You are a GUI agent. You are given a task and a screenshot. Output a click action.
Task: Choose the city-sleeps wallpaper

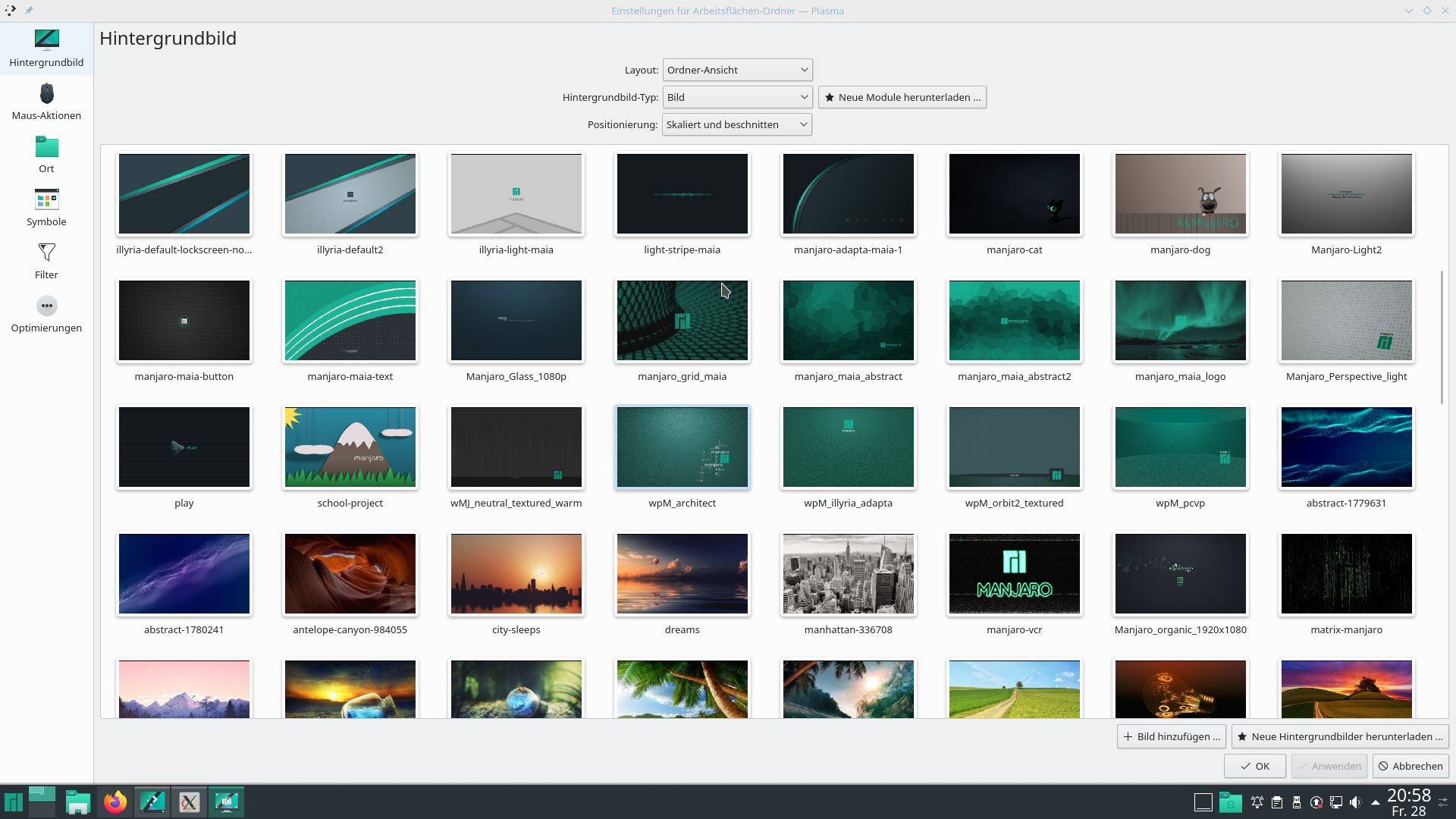(x=516, y=574)
